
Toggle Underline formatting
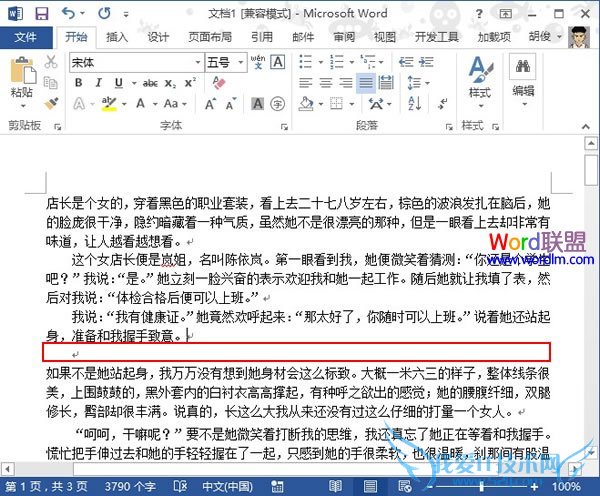[x=119, y=83]
